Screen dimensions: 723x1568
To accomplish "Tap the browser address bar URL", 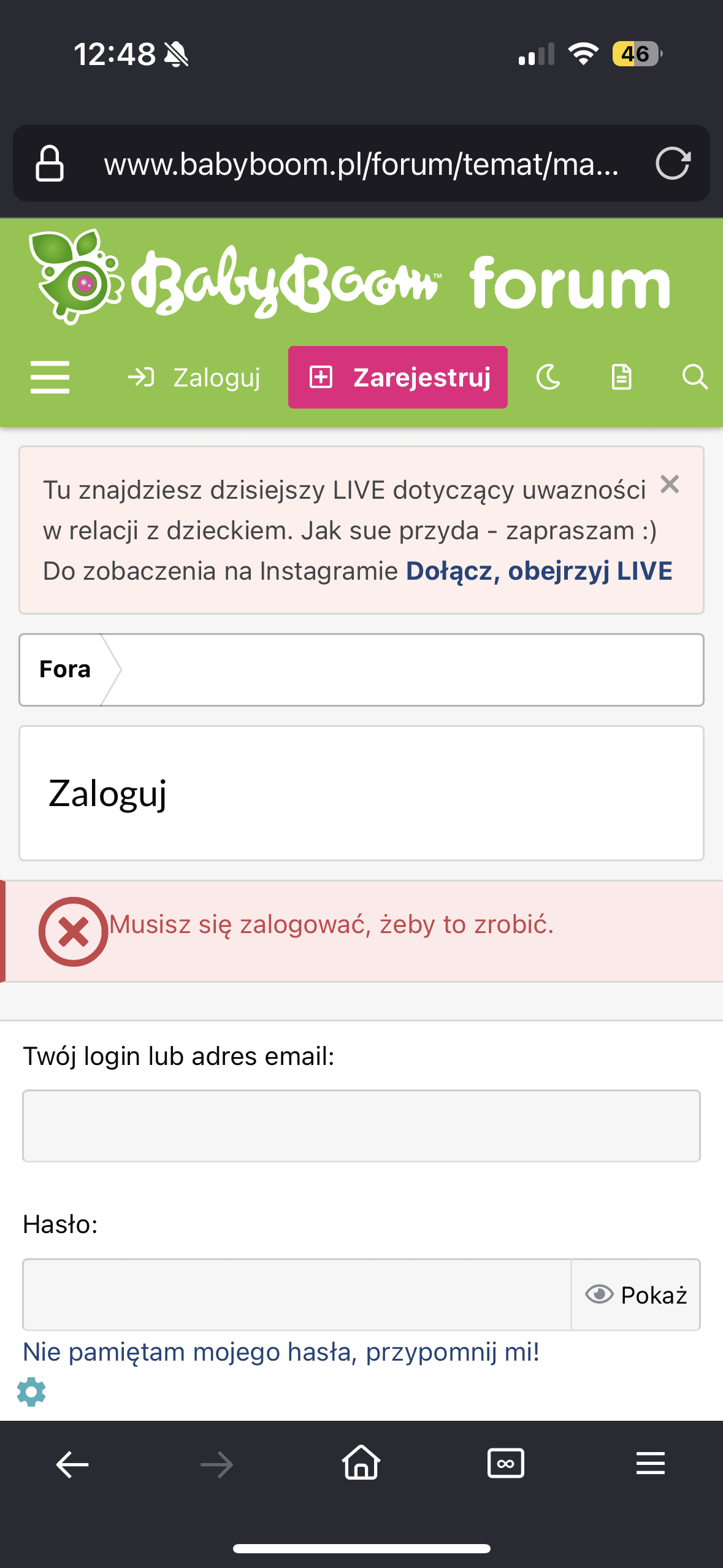I will click(x=361, y=164).
